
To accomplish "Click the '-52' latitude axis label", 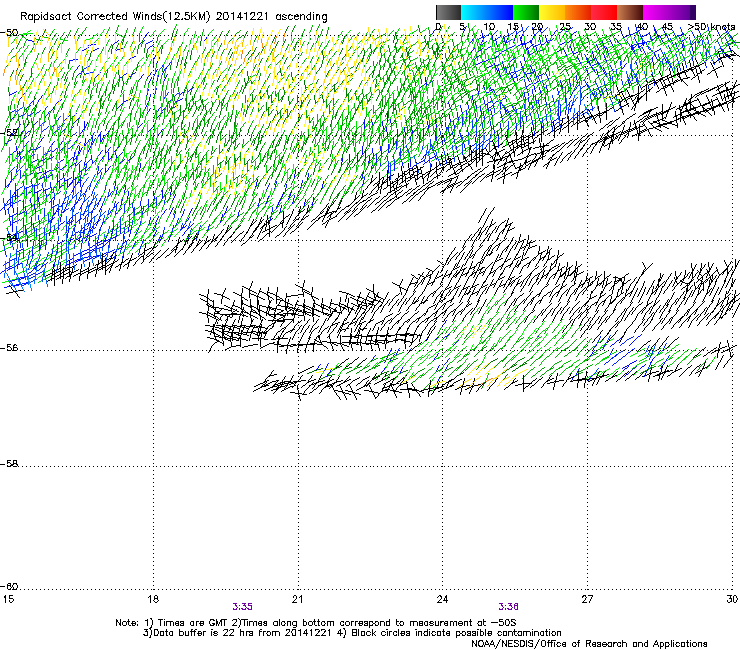I will (x=10, y=133).
